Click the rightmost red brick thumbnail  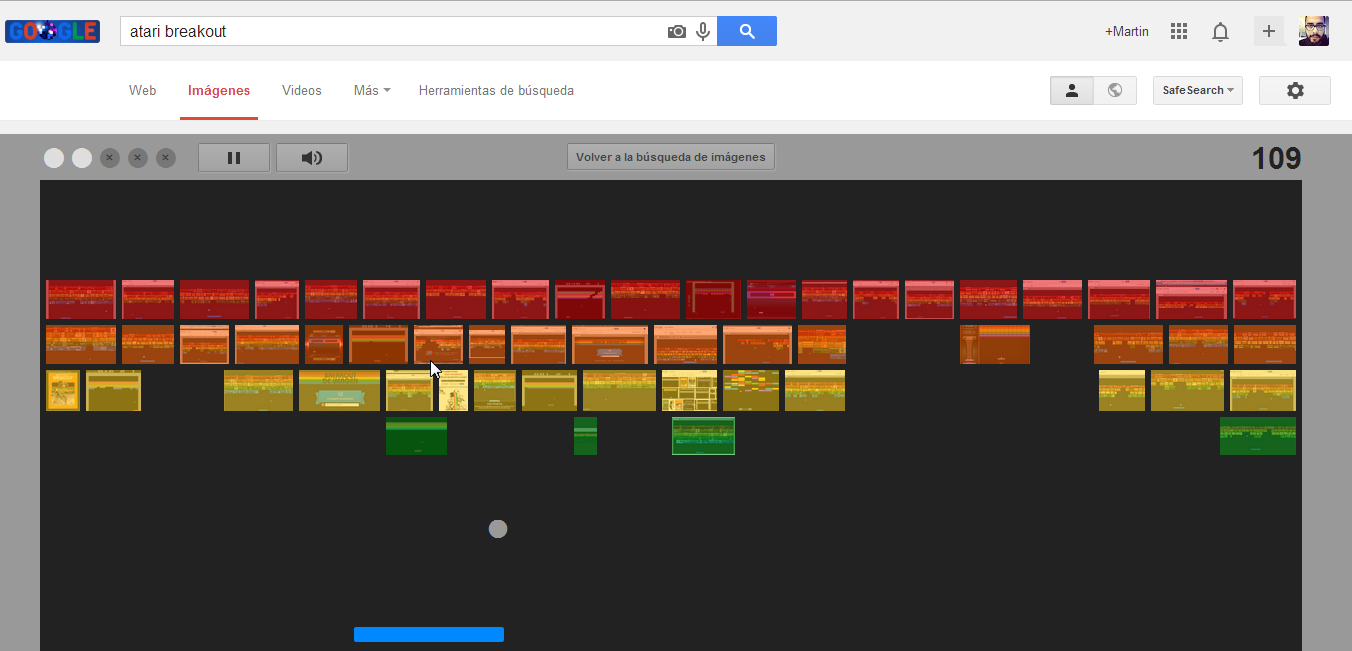coord(1264,299)
